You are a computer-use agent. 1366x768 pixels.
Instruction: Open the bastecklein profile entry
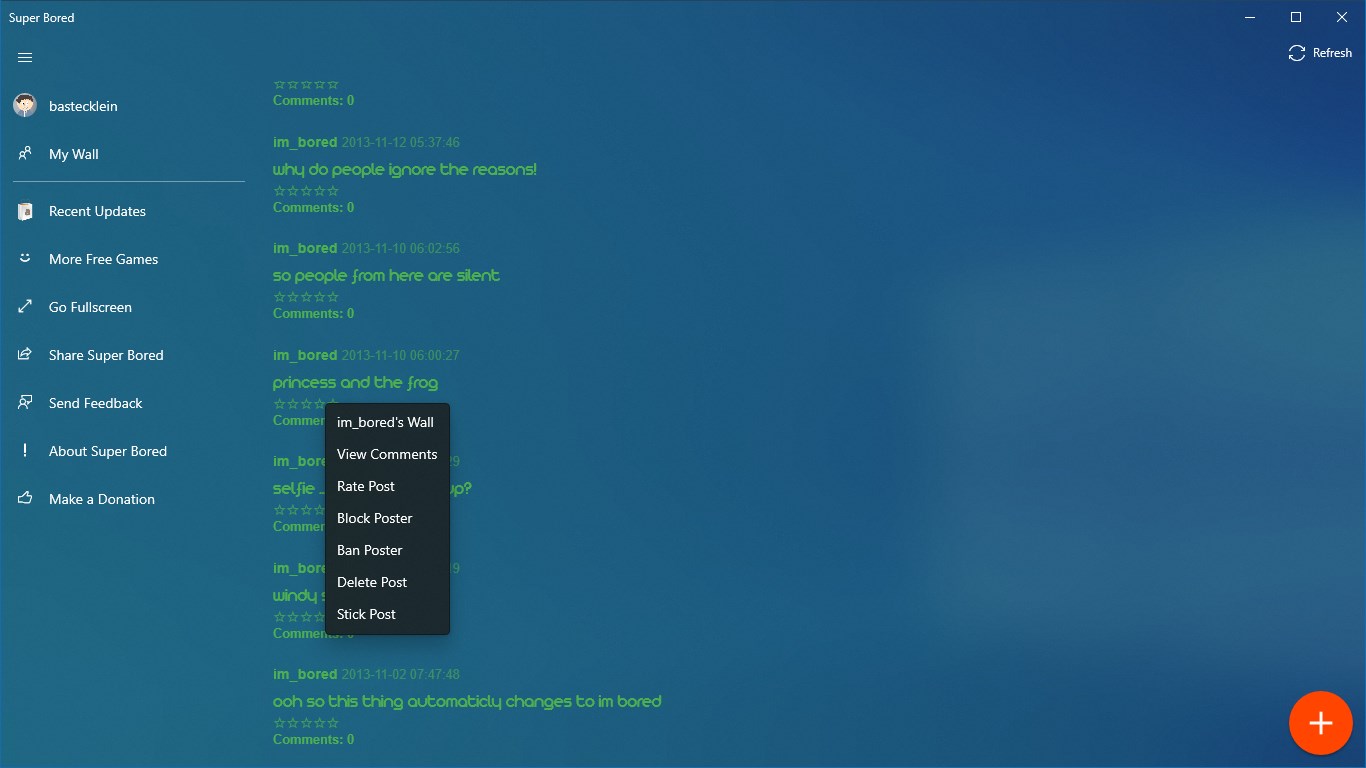[x=83, y=106]
